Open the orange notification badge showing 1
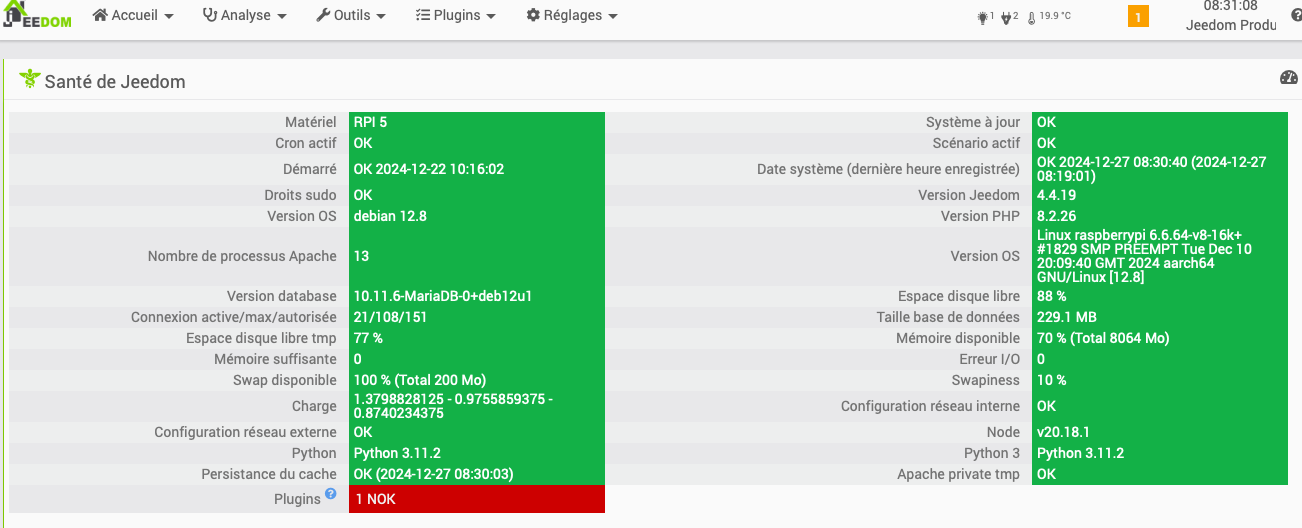 1138,16
